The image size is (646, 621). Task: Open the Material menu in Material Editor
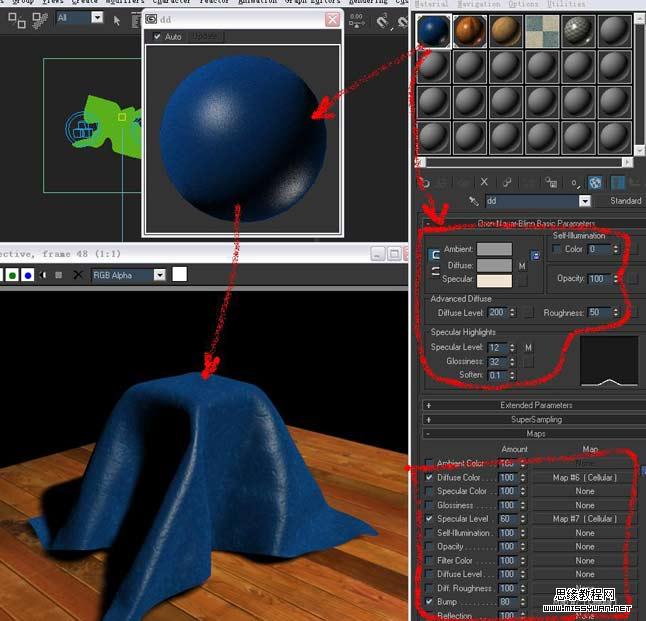point(431,4)
